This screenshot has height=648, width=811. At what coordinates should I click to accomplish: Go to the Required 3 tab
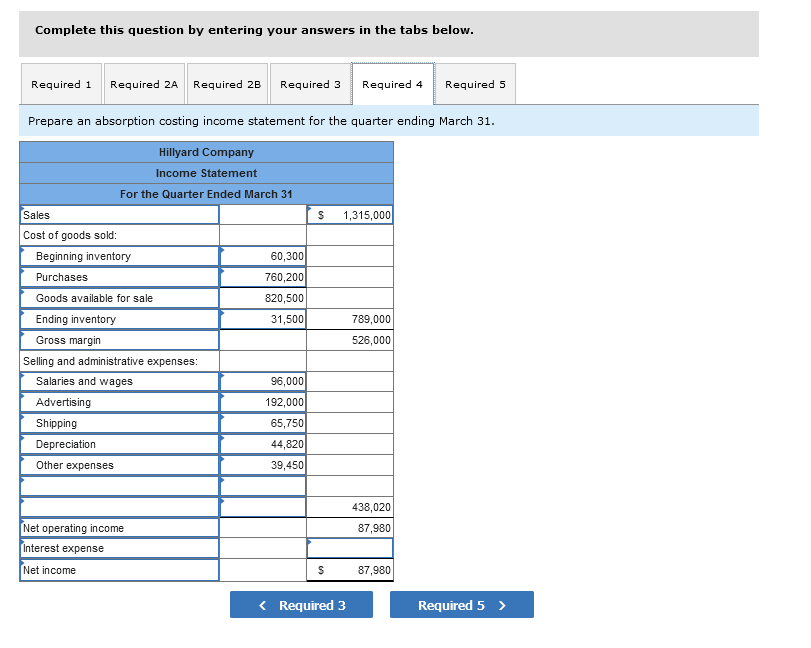(310, 84)
